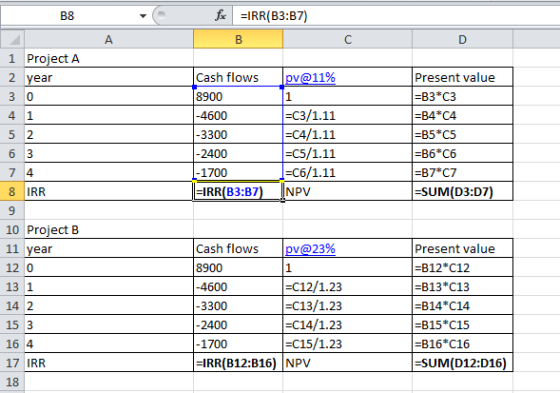Click cell with =B6*C6
560x393 pixels.
(x=462, y=153)
